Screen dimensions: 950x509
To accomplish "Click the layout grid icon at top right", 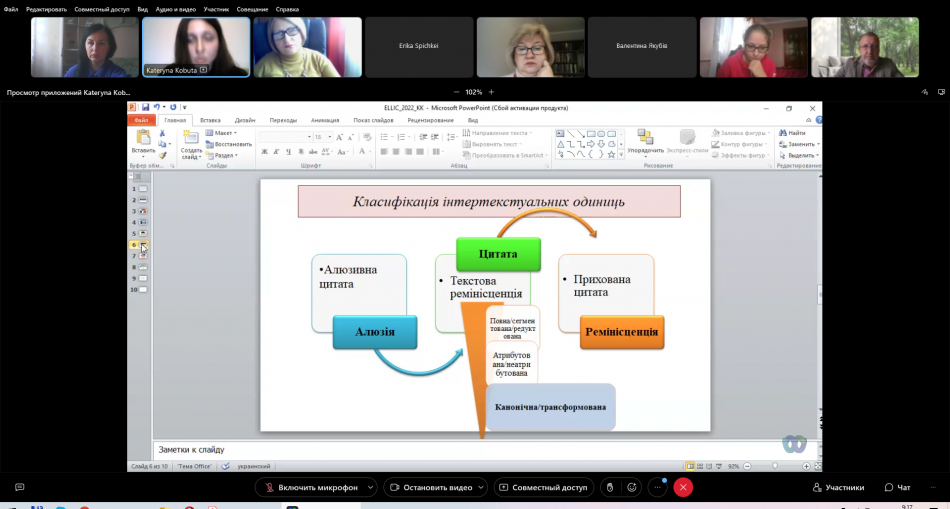I will point(940,92).
